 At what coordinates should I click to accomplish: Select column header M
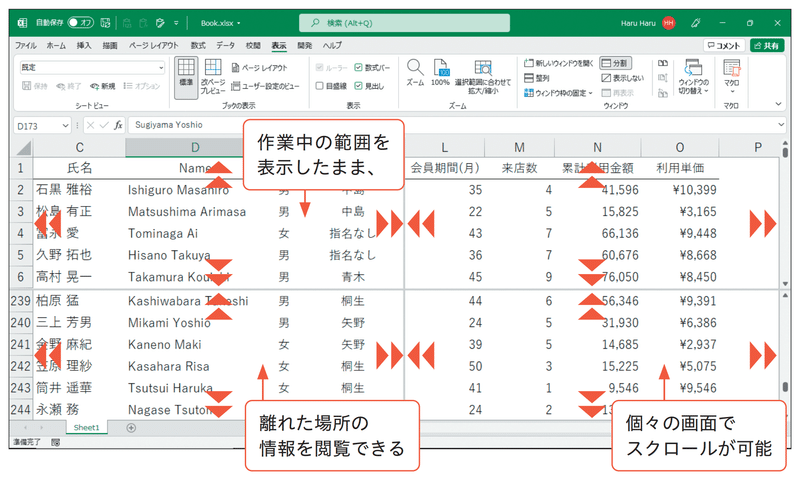click(x=519, y=147)
